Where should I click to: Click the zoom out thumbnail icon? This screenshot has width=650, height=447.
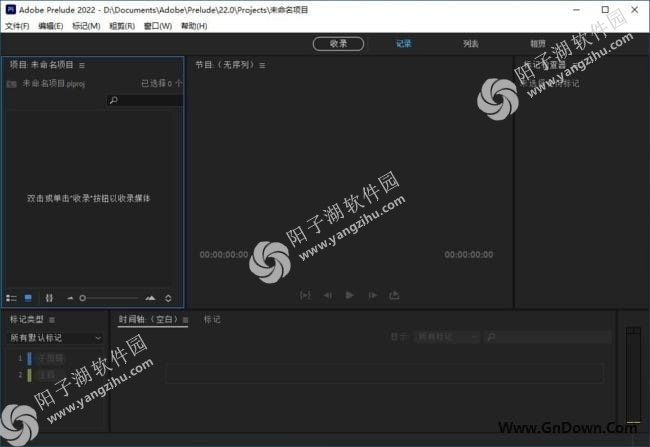coord(70,298)
